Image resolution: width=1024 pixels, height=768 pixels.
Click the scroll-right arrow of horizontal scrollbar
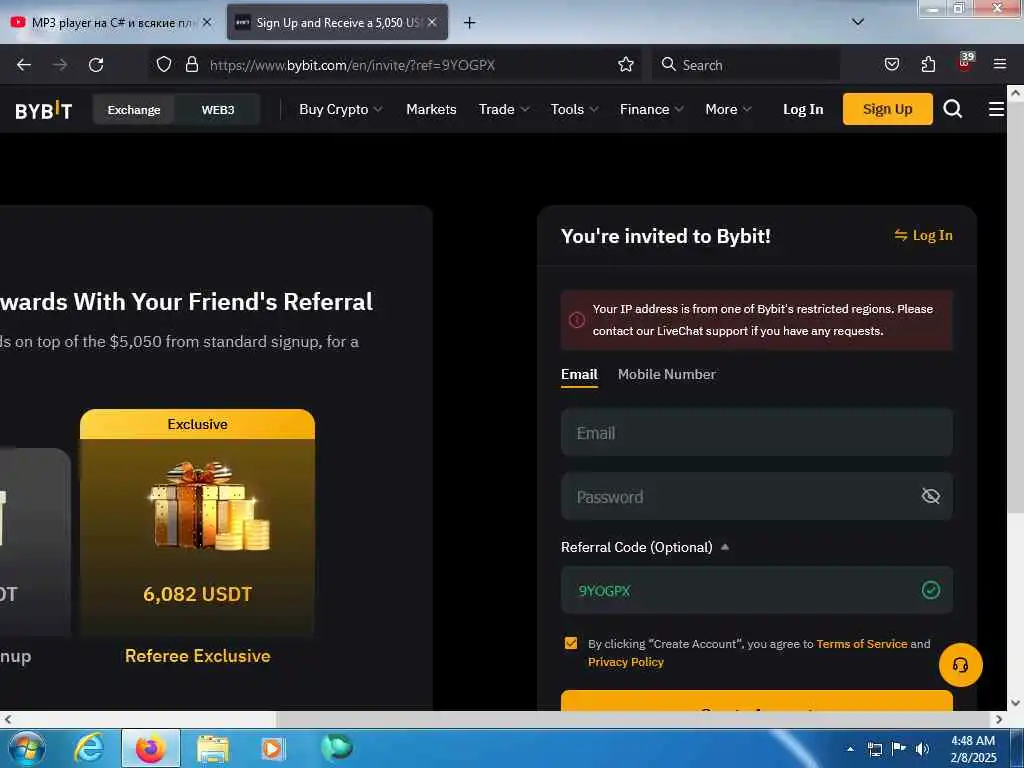click(x=999, y=720)
